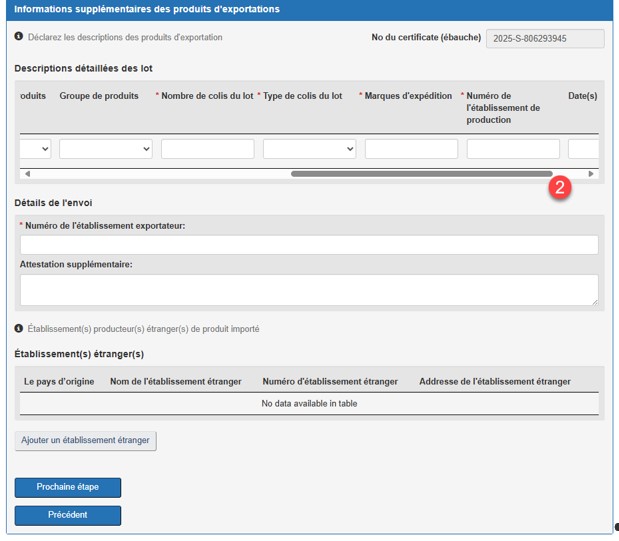Select the "Numéro de l'établissement exportateur" input

coord(309,245)
